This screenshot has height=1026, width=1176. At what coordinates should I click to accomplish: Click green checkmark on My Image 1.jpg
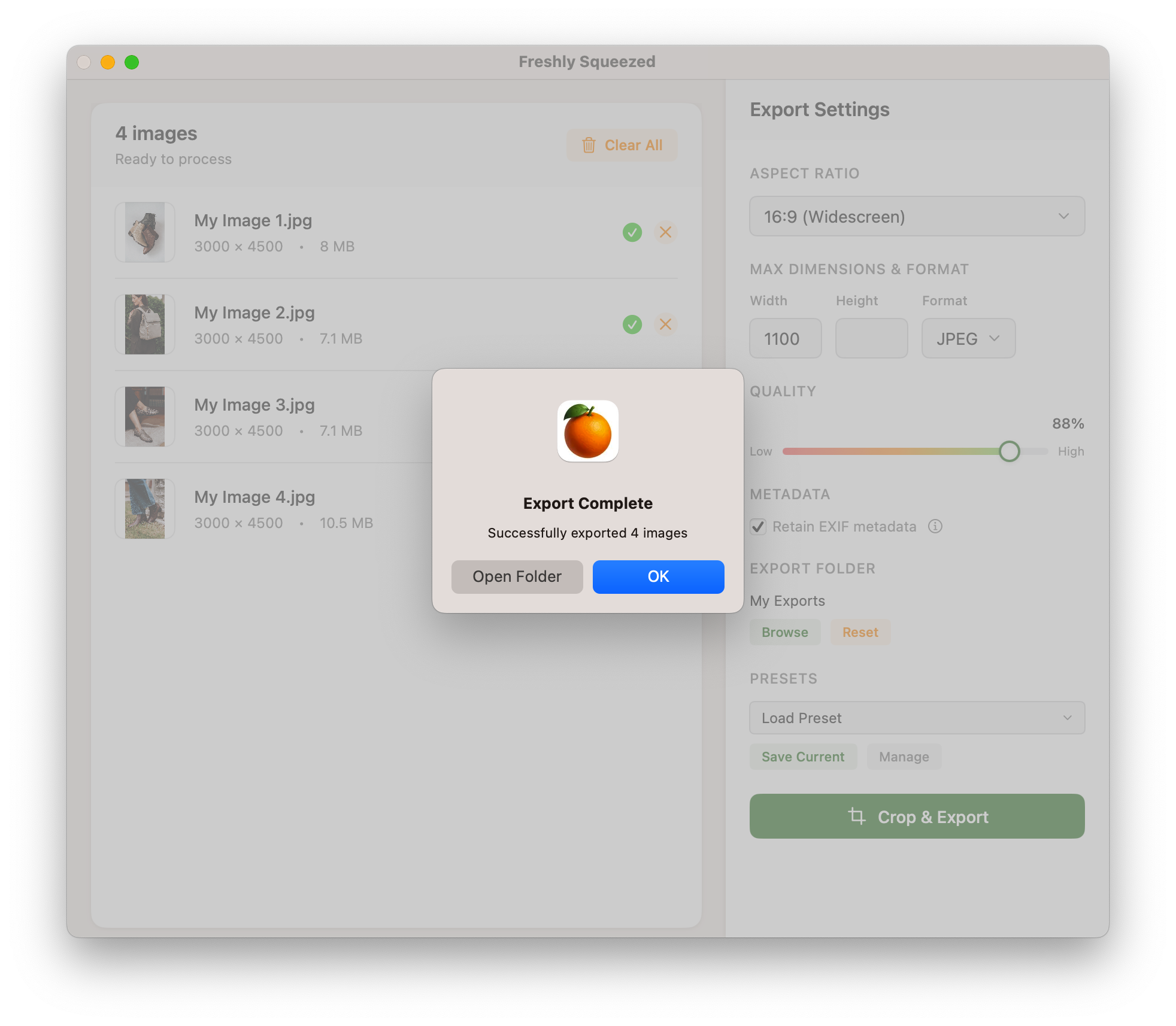click(632, 232)
